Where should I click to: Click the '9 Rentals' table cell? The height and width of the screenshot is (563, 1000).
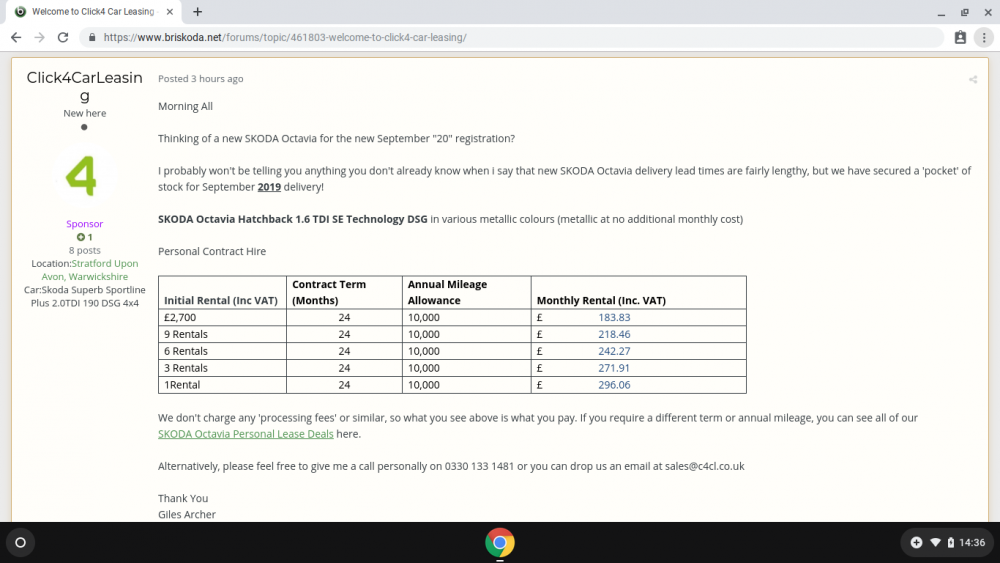point(222,334)
